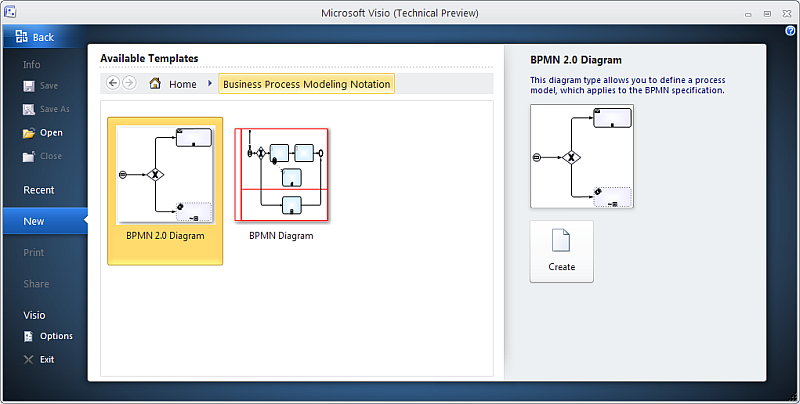Click the Options icon
800x404 pixels.
click(29, 336)
